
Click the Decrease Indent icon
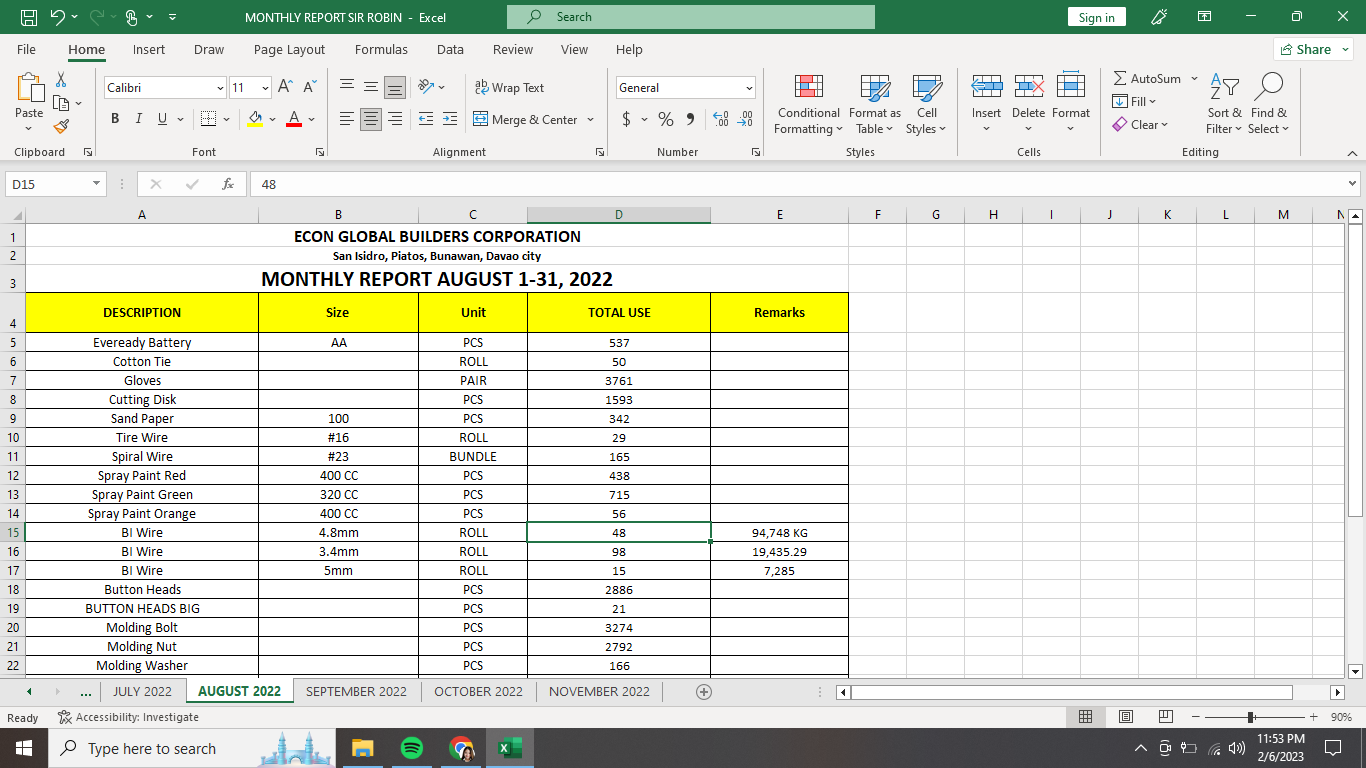point(426,119)
